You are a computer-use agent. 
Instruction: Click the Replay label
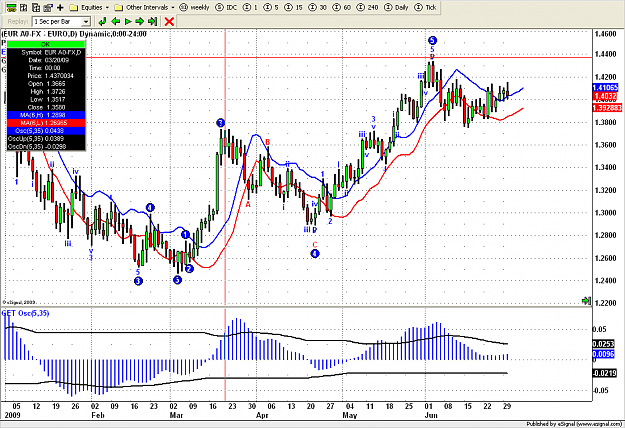(18, 22)
